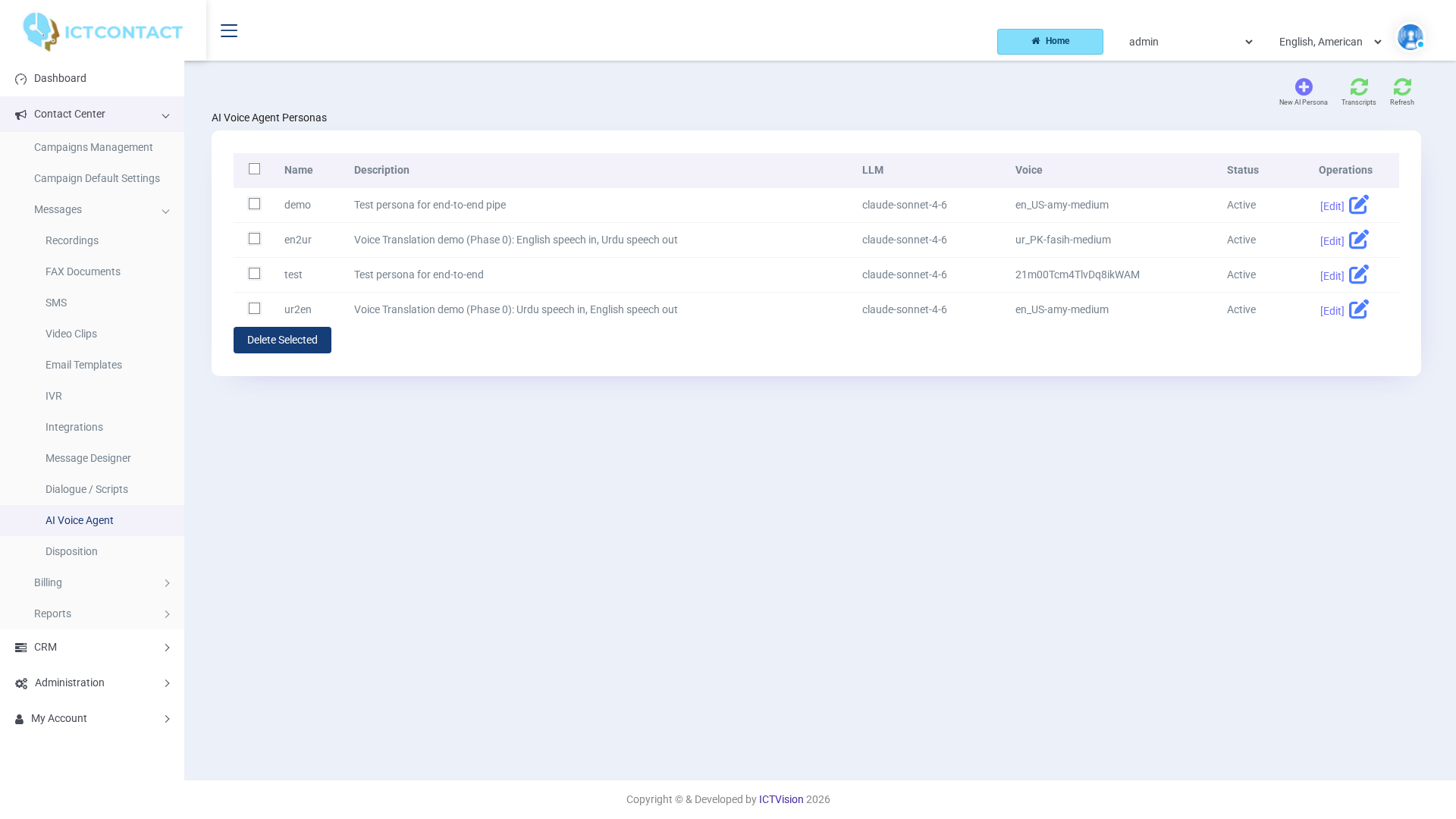The width and height of the screenshot is (1456, 819).
Task: Click the Refresh icon
Action: [x=1402, y=86]
